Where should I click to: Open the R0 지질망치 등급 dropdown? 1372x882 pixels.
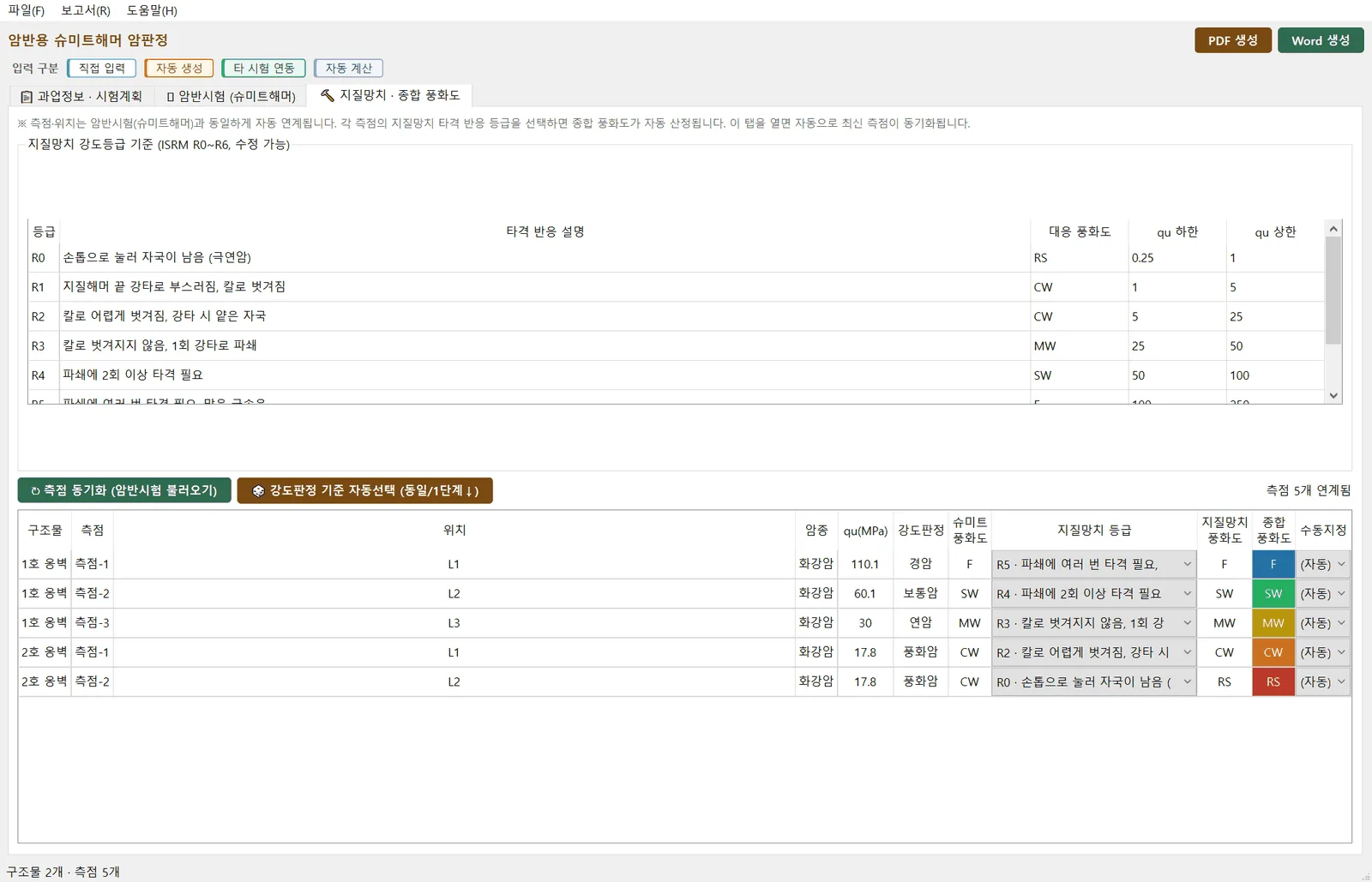(1093, 681)
